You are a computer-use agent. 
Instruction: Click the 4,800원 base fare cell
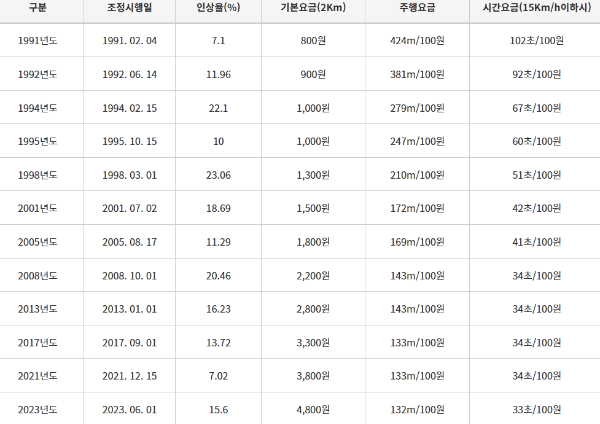(x=313, y=410)
